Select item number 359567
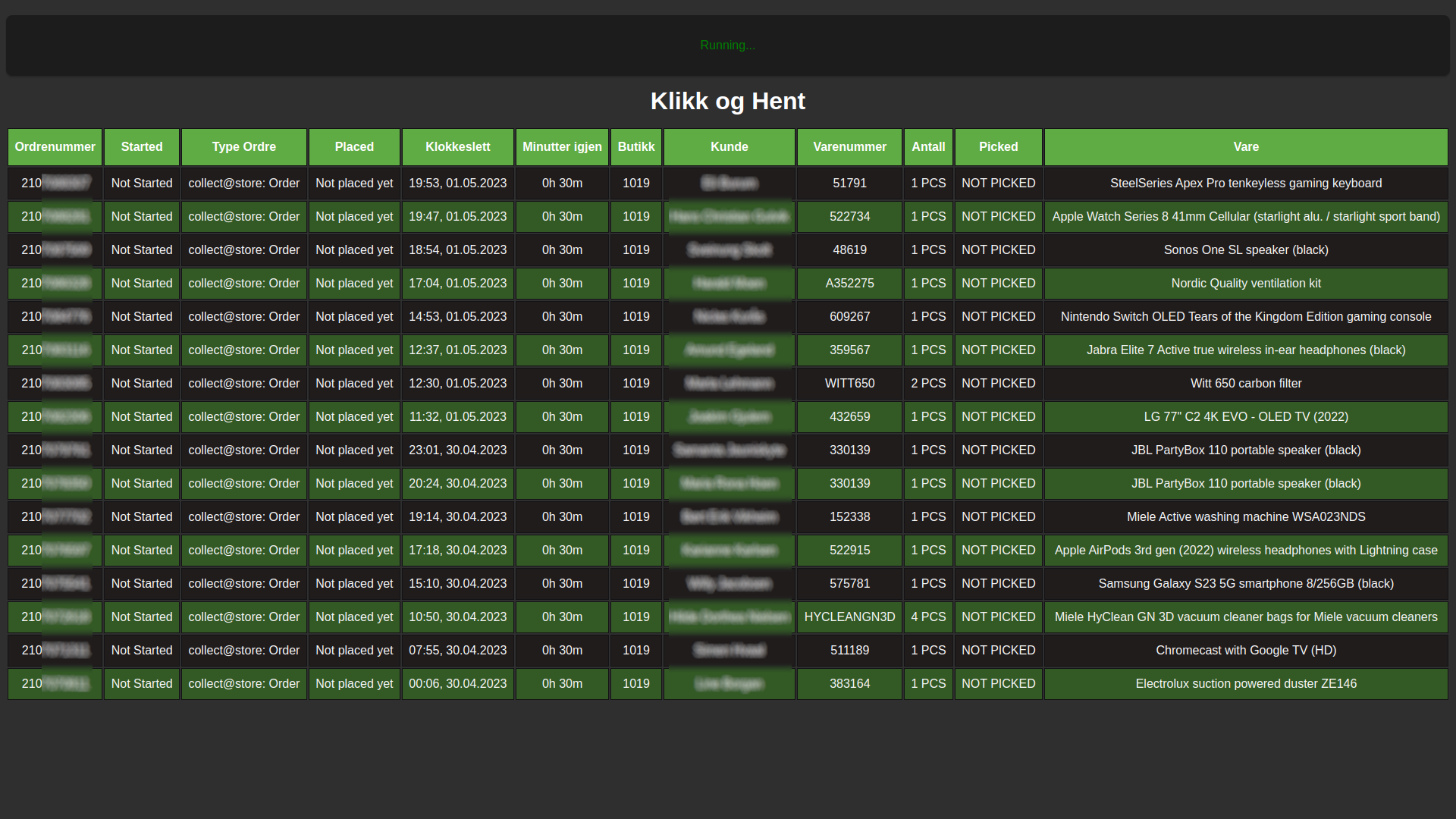 (849, 350)
